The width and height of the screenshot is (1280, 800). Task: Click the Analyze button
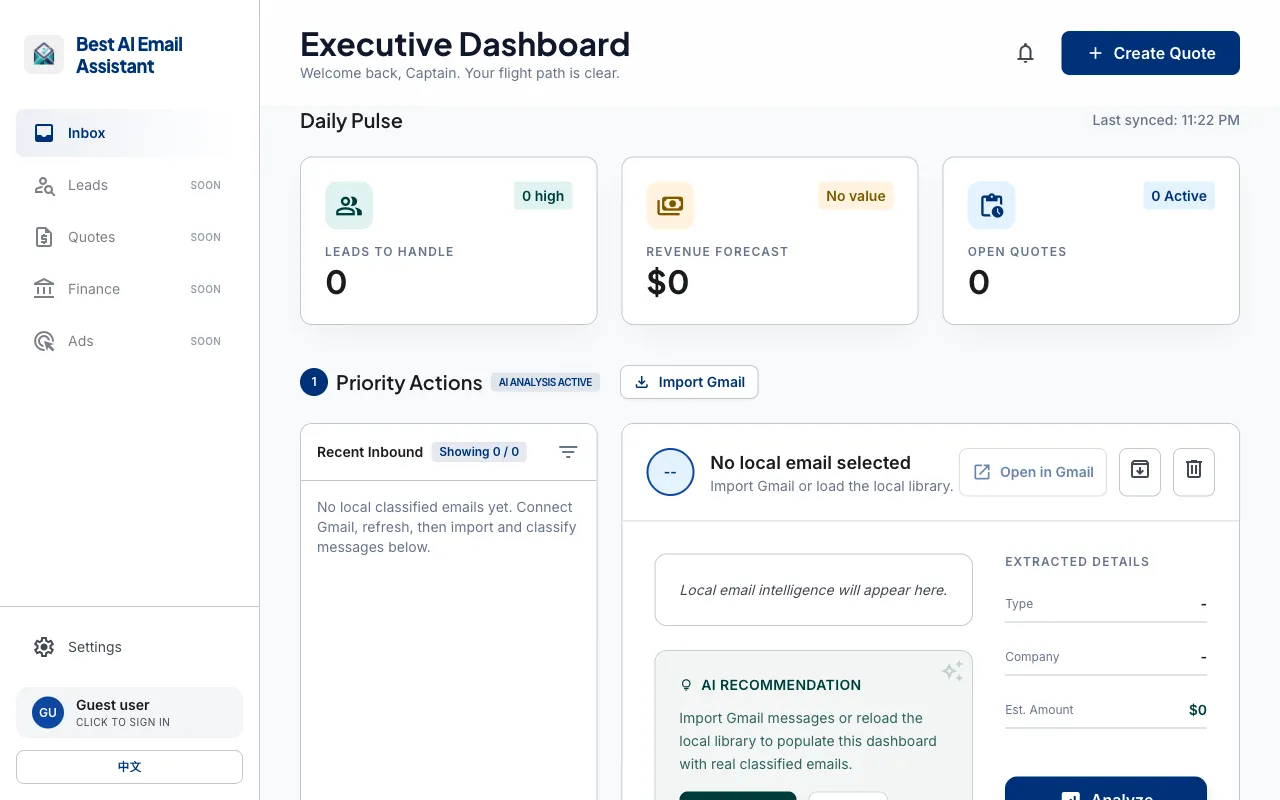tap(1106, 790)
